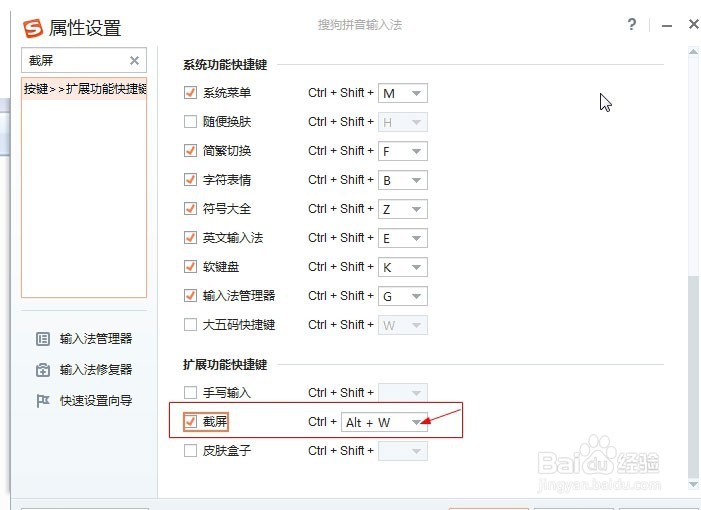Click the search field containing 截屏
701x510 pixels.
(x=84, y=60)
